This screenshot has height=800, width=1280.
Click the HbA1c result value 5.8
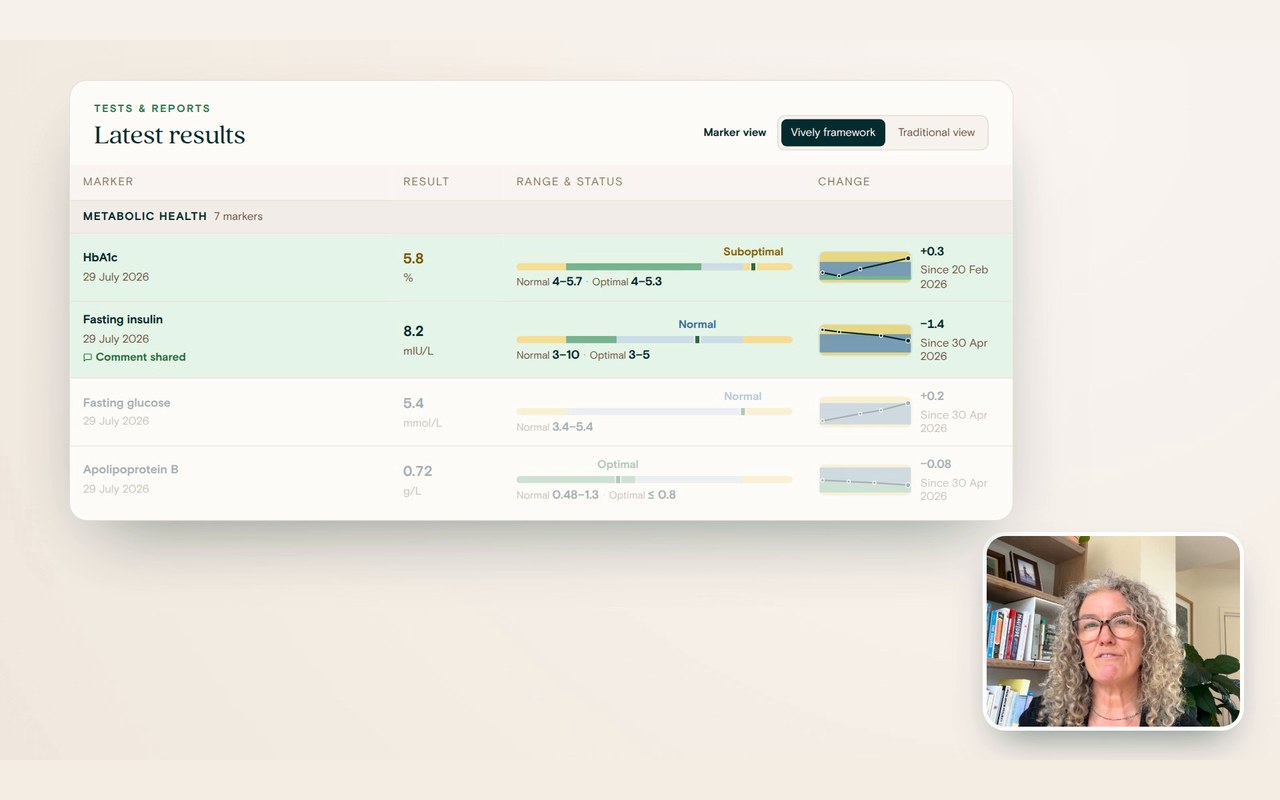(x=413, y=259)
